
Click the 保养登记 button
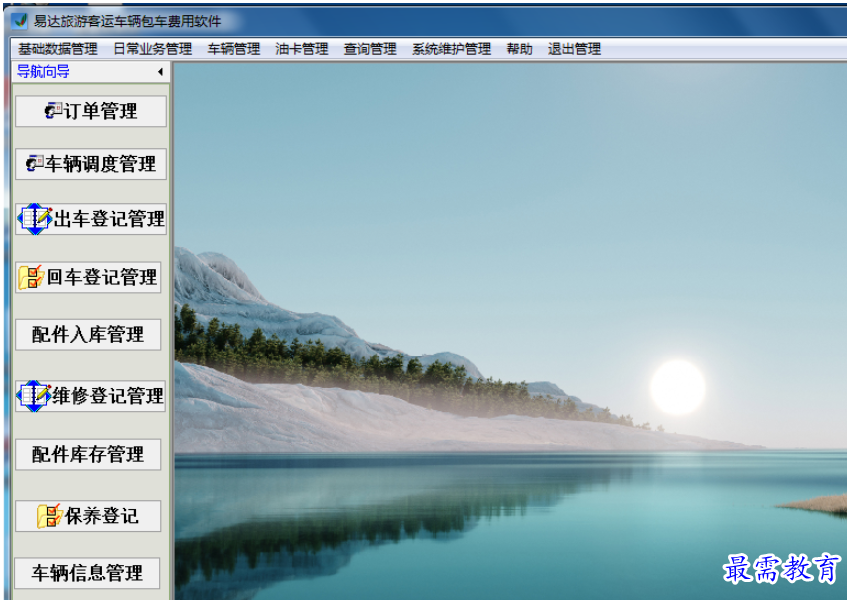[x=88, y=516]
